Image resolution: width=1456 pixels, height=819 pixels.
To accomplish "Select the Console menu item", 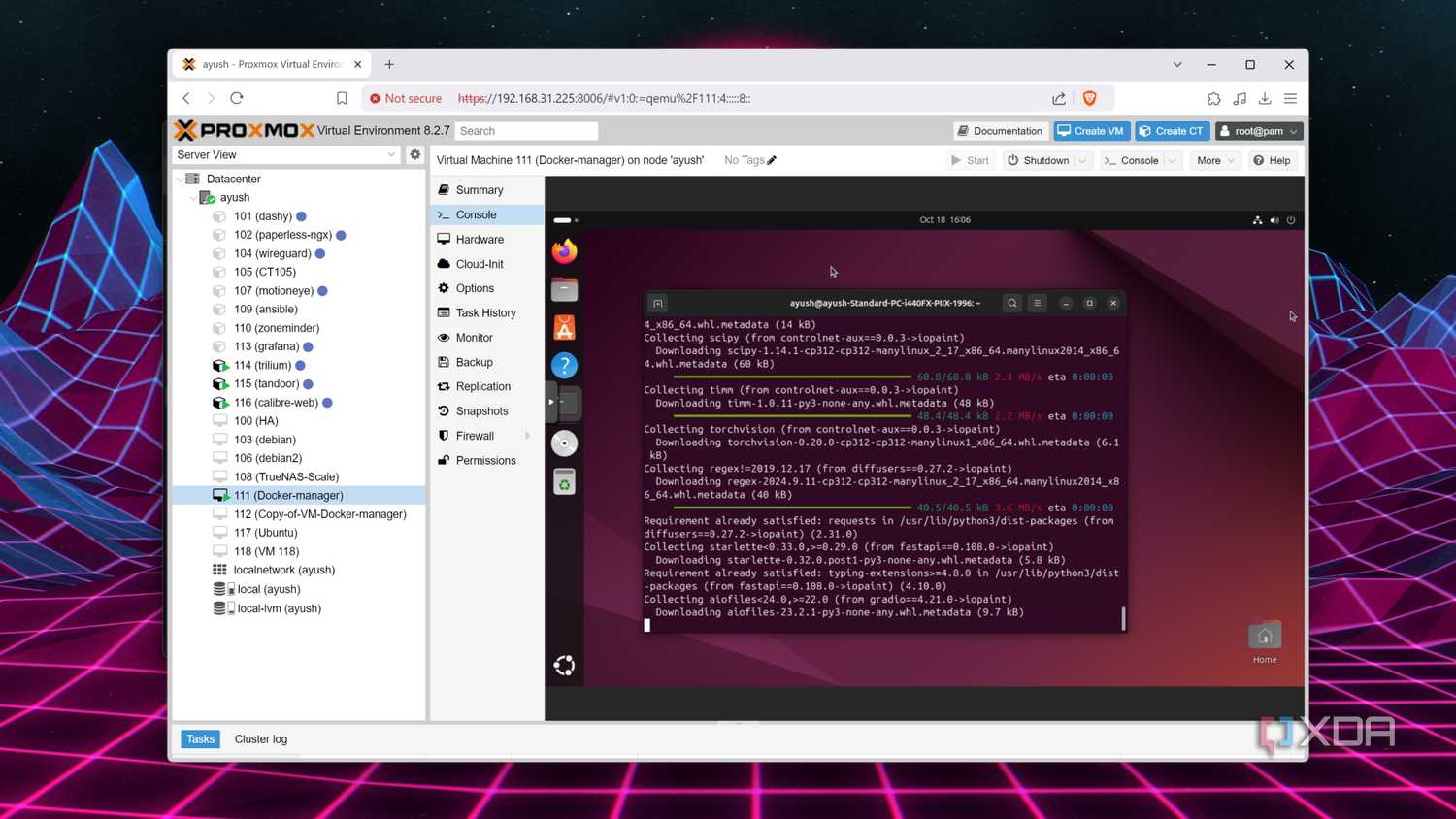I will pos(486,214).
